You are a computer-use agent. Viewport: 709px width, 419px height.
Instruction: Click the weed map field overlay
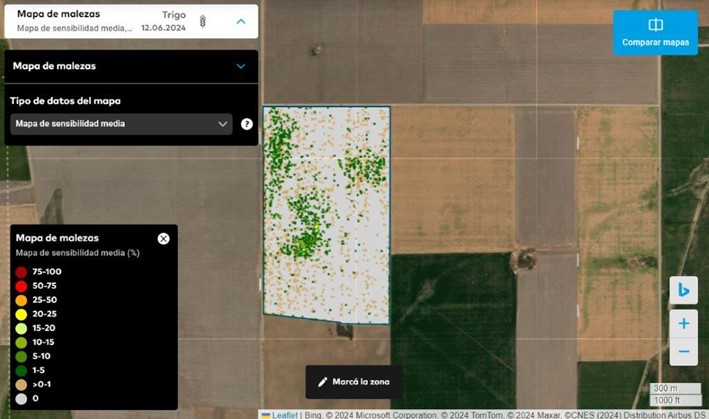point(326,210)
